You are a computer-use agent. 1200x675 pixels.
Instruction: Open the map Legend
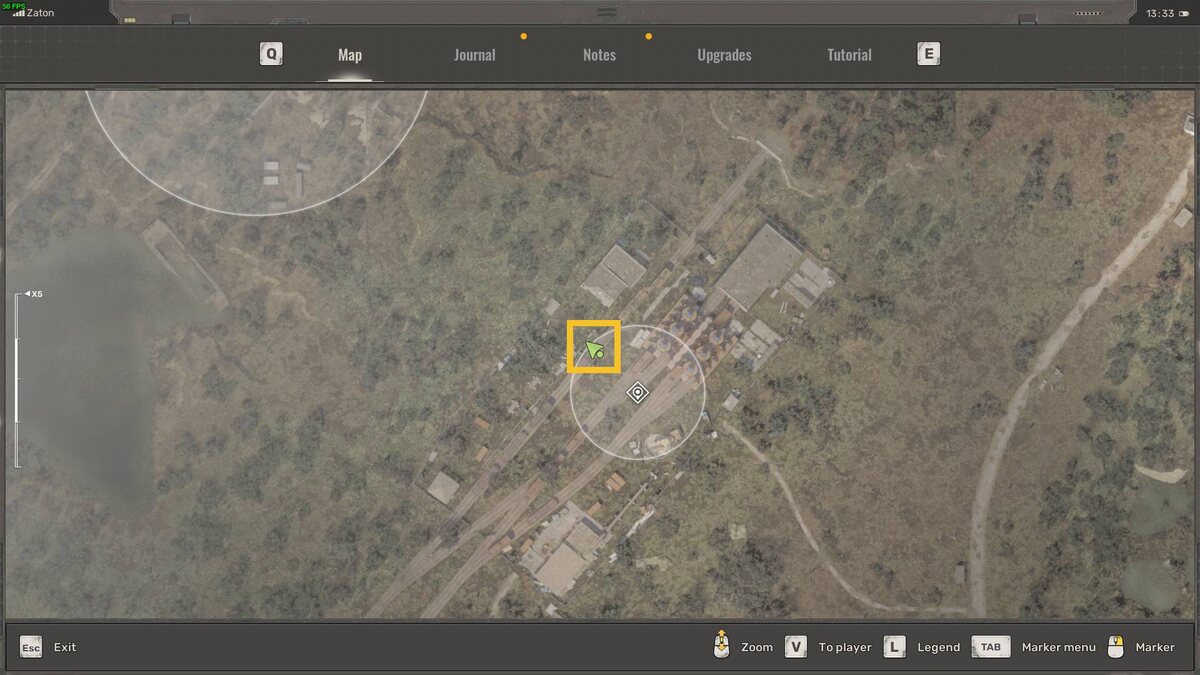[x=939, y=647]
